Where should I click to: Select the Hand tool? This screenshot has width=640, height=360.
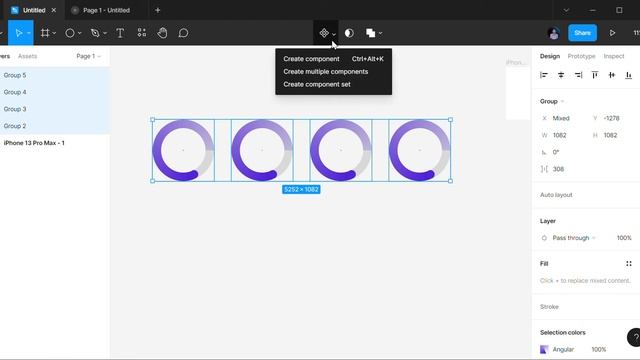[162, 33]
